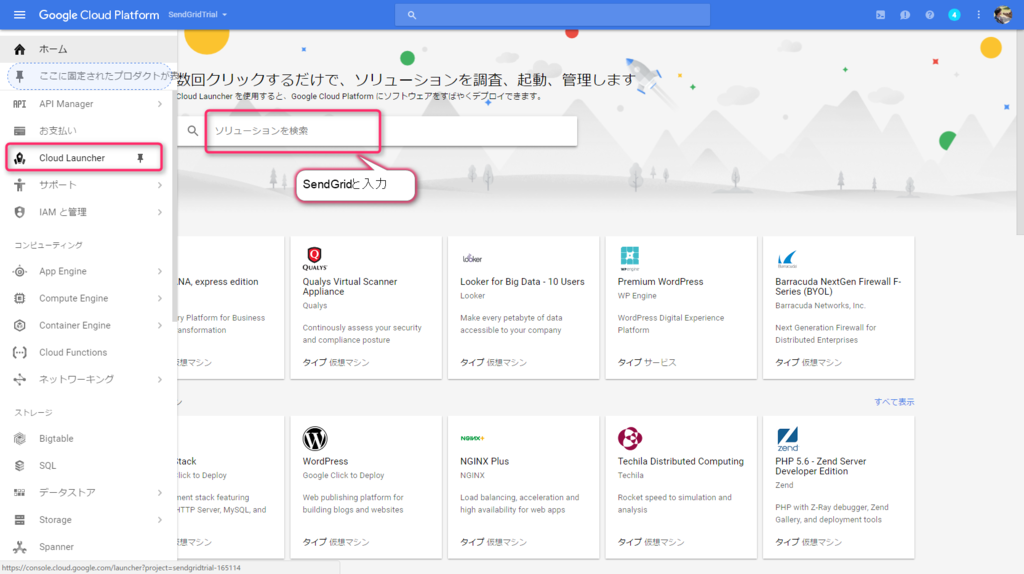Open Premium WordPress card
This screenshot has height=574, width=1024.
[680, 308]
